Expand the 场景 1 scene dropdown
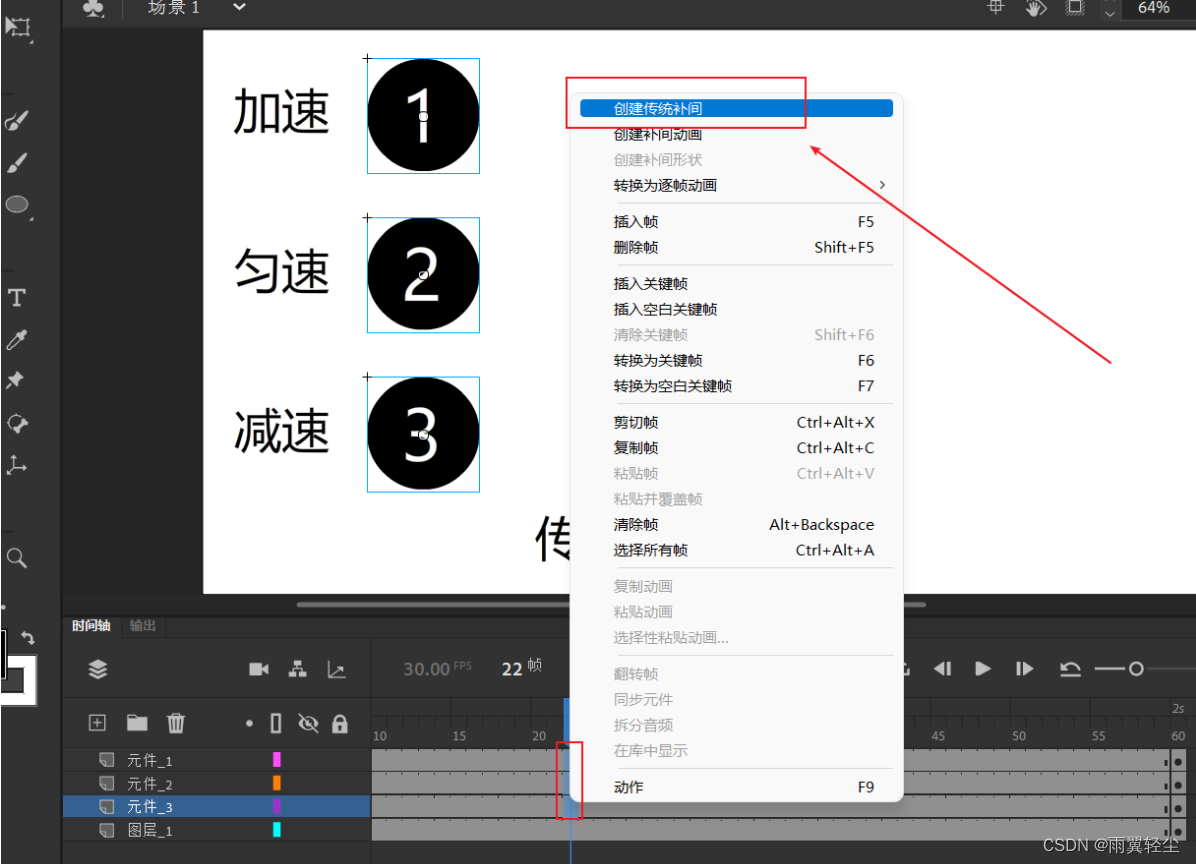 pyautogui.click(x=237, y=8)
